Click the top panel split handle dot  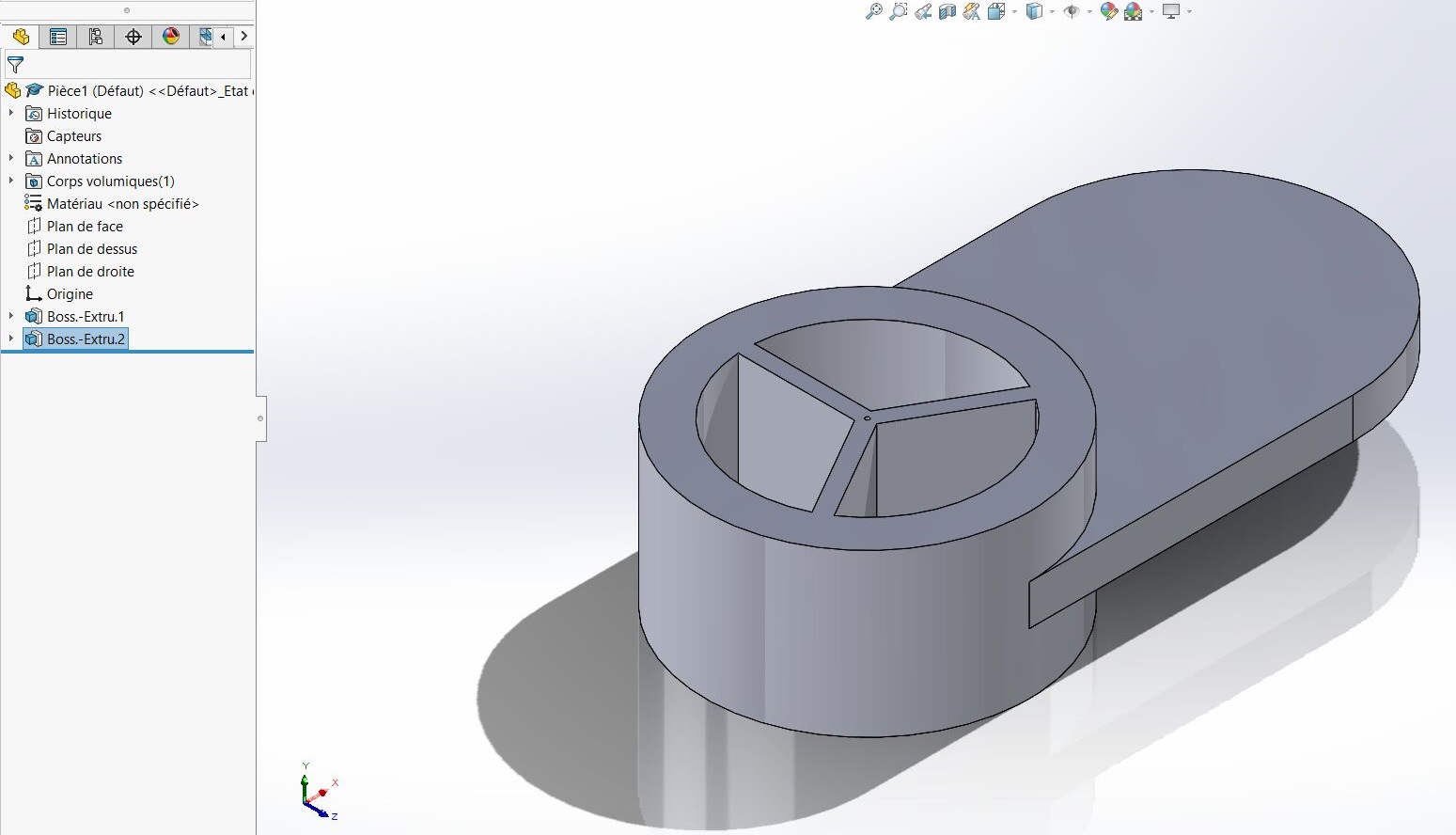[x=127, y=10]
